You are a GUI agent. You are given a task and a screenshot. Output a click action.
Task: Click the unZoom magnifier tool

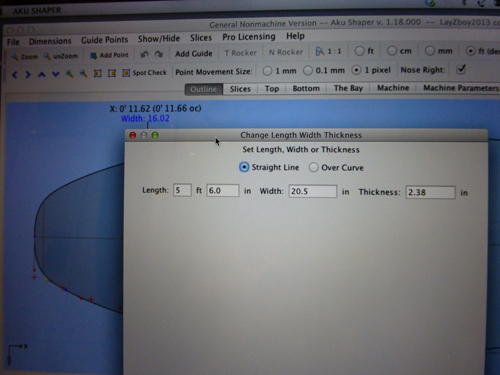click(x=60, y=56)
